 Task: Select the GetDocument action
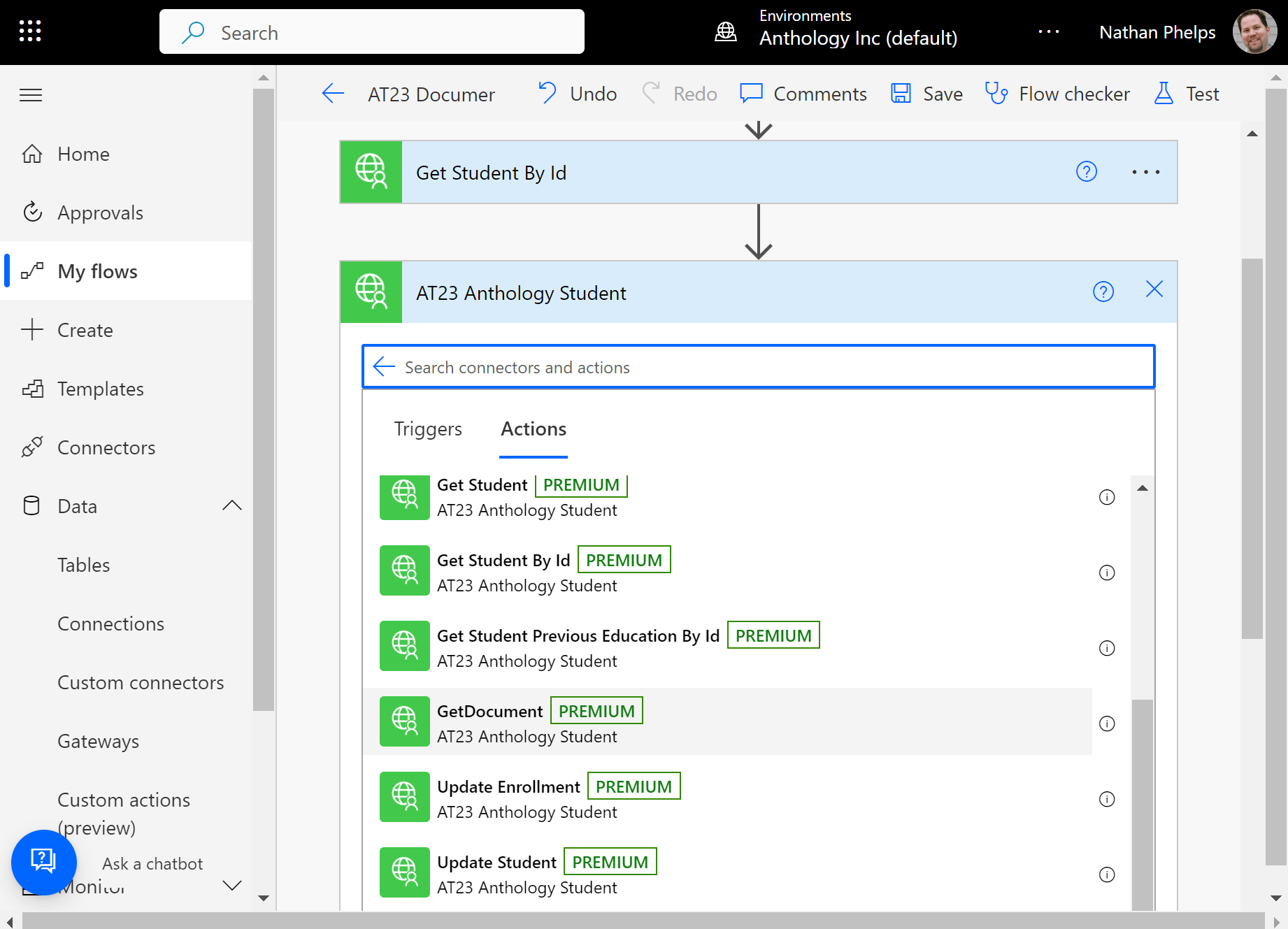727,721
